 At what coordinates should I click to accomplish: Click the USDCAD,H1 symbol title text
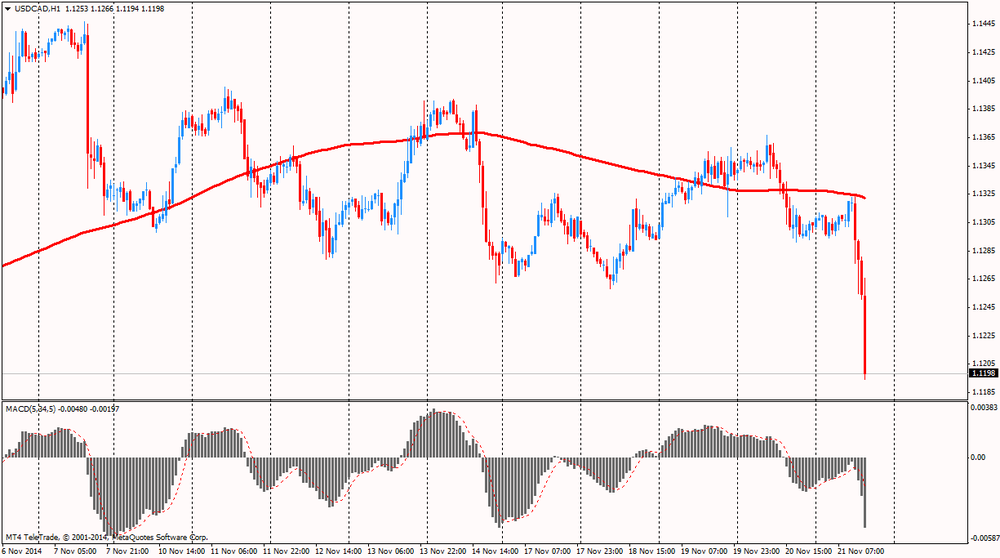(38, 9)
